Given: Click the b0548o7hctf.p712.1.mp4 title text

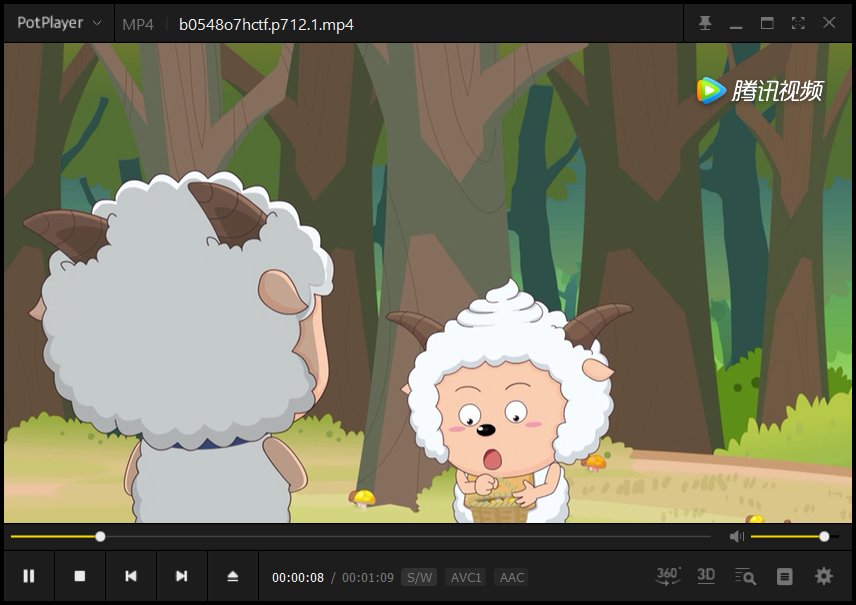Looking at the screenshot, I should tap(266, 25).
